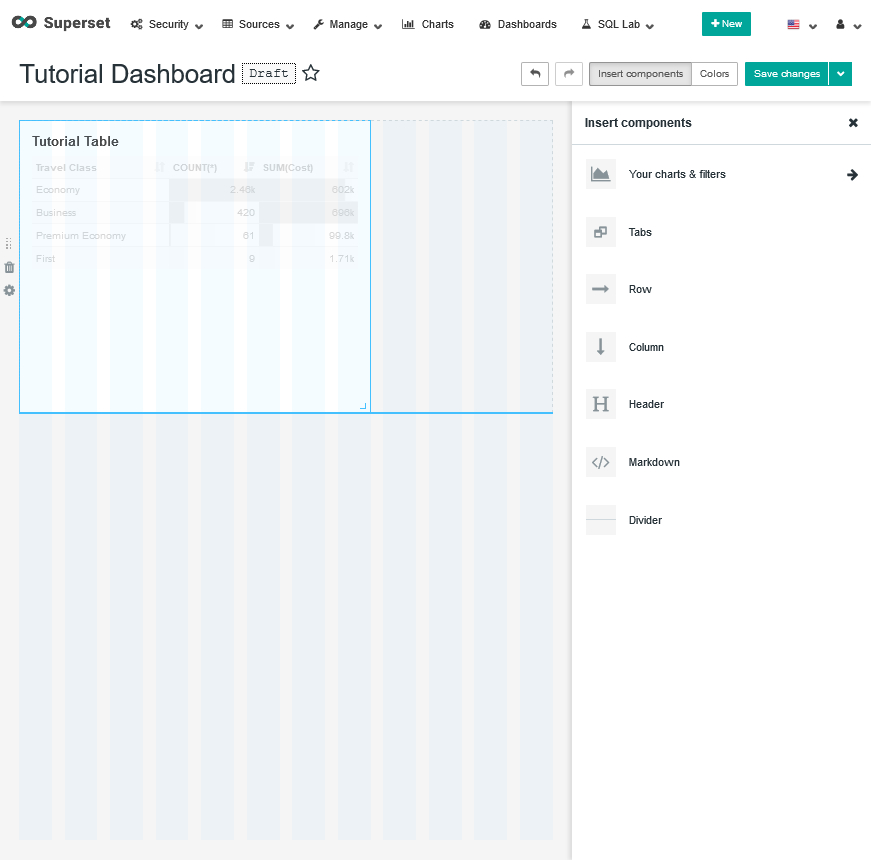
Task: Open the Dashboards menu item
Action: (x=518, y=24)
